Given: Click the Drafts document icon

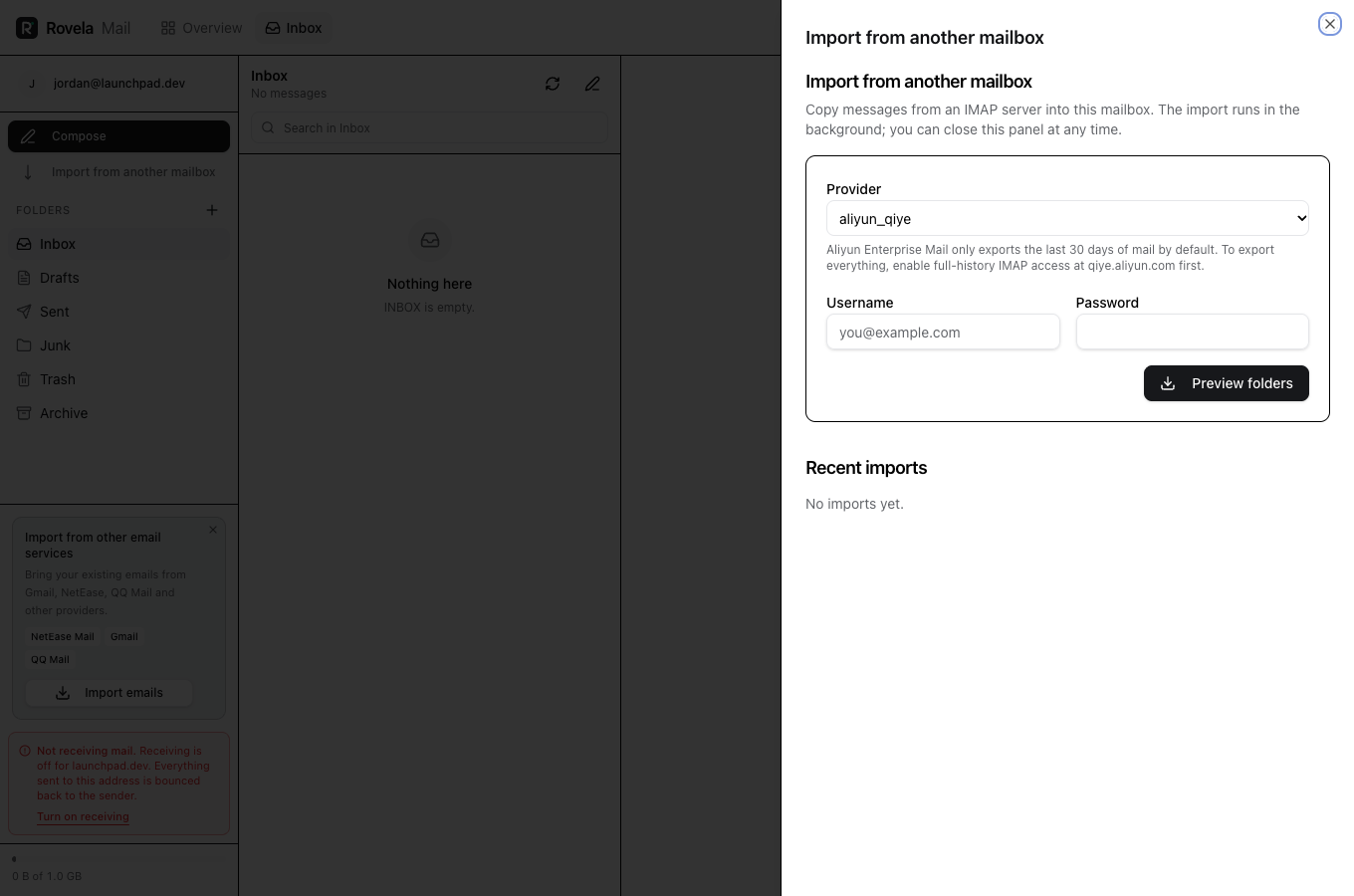Looking at the screenshot, I should coord(24,278).
